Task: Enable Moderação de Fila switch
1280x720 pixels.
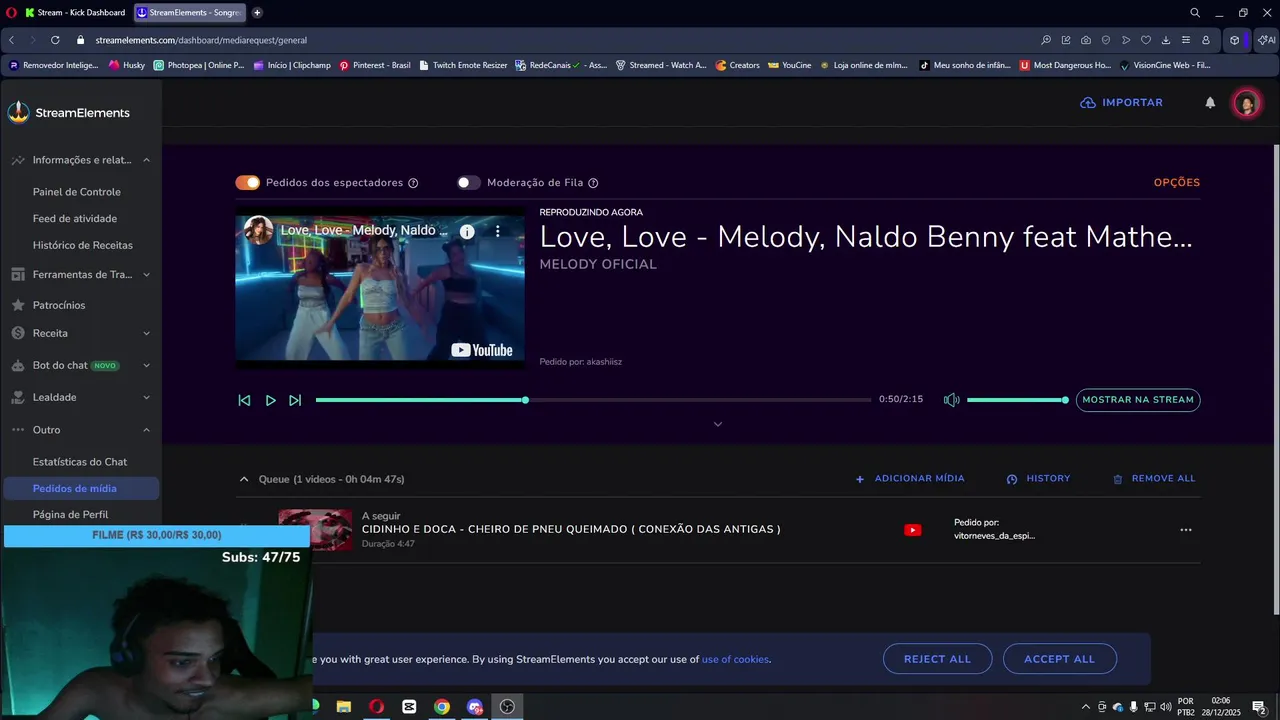Action: (469, 183)
